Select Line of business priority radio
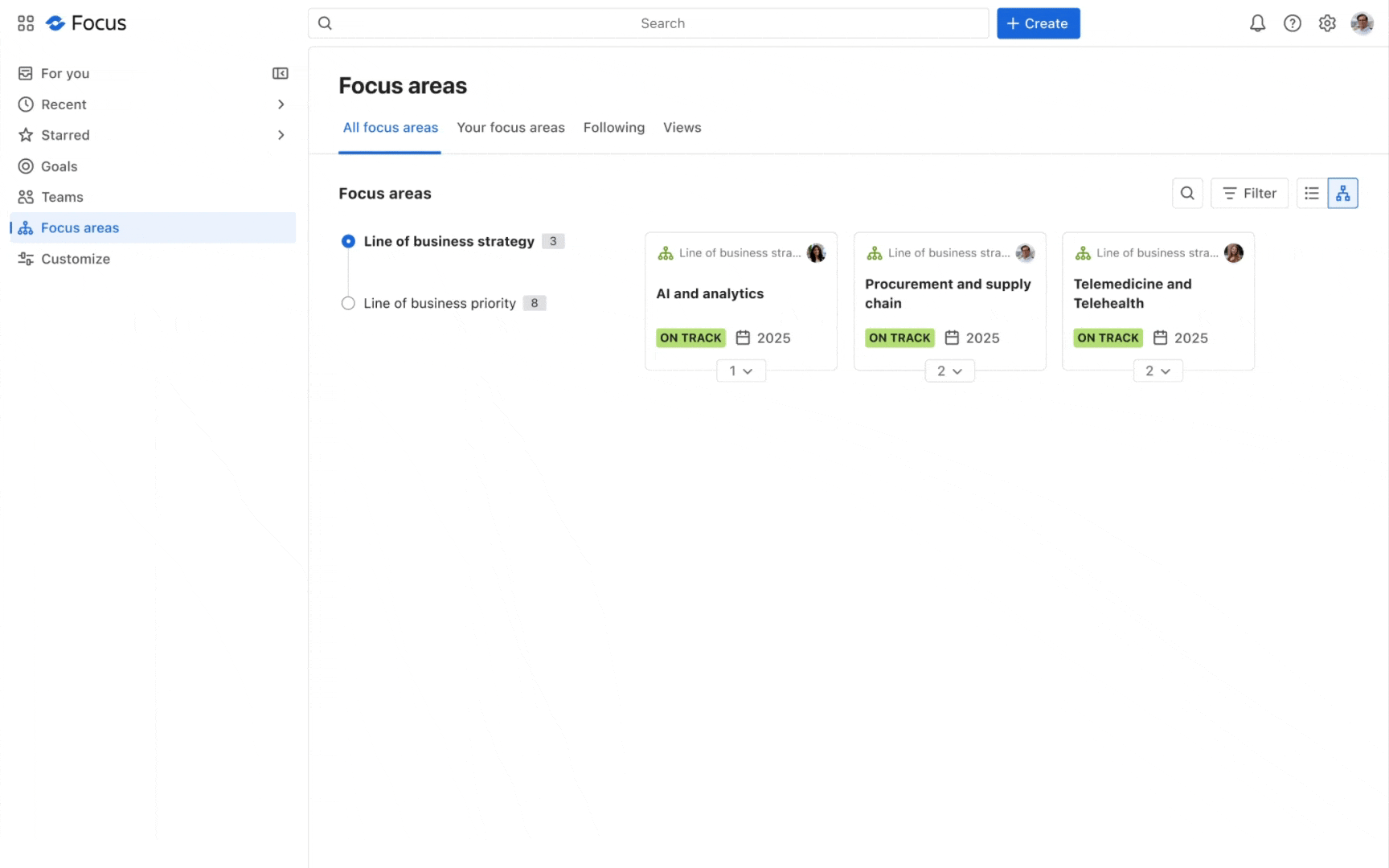Image resolution: width=1389 pixels, height=868 pixels. (x=348, y=303)
